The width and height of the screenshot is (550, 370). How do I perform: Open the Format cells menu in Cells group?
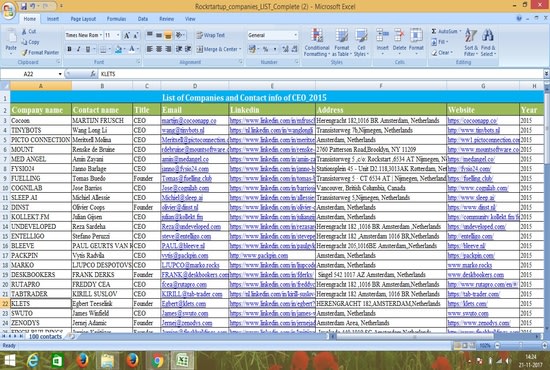click(416, 41)
